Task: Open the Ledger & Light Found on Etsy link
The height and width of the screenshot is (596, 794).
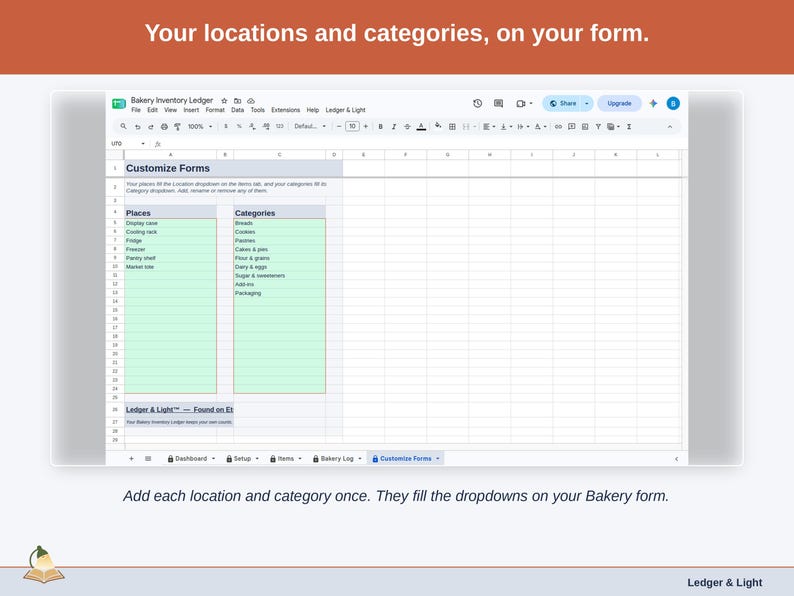Action: (x=179, y=410)
